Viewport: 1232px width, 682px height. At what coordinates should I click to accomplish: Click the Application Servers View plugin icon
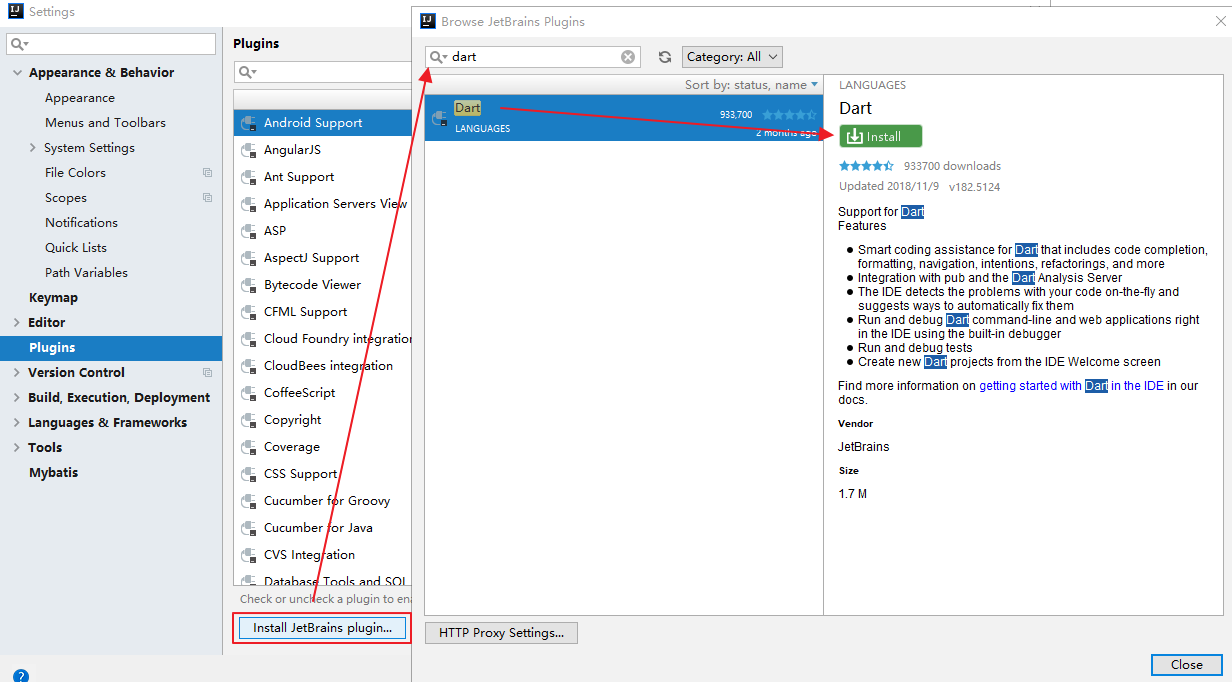tap(249, 204)
